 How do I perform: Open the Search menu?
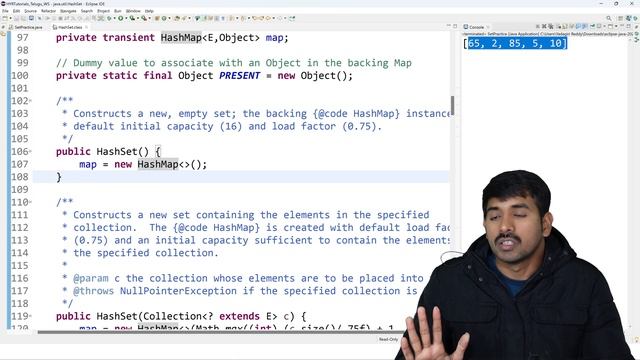pos(87,11)
